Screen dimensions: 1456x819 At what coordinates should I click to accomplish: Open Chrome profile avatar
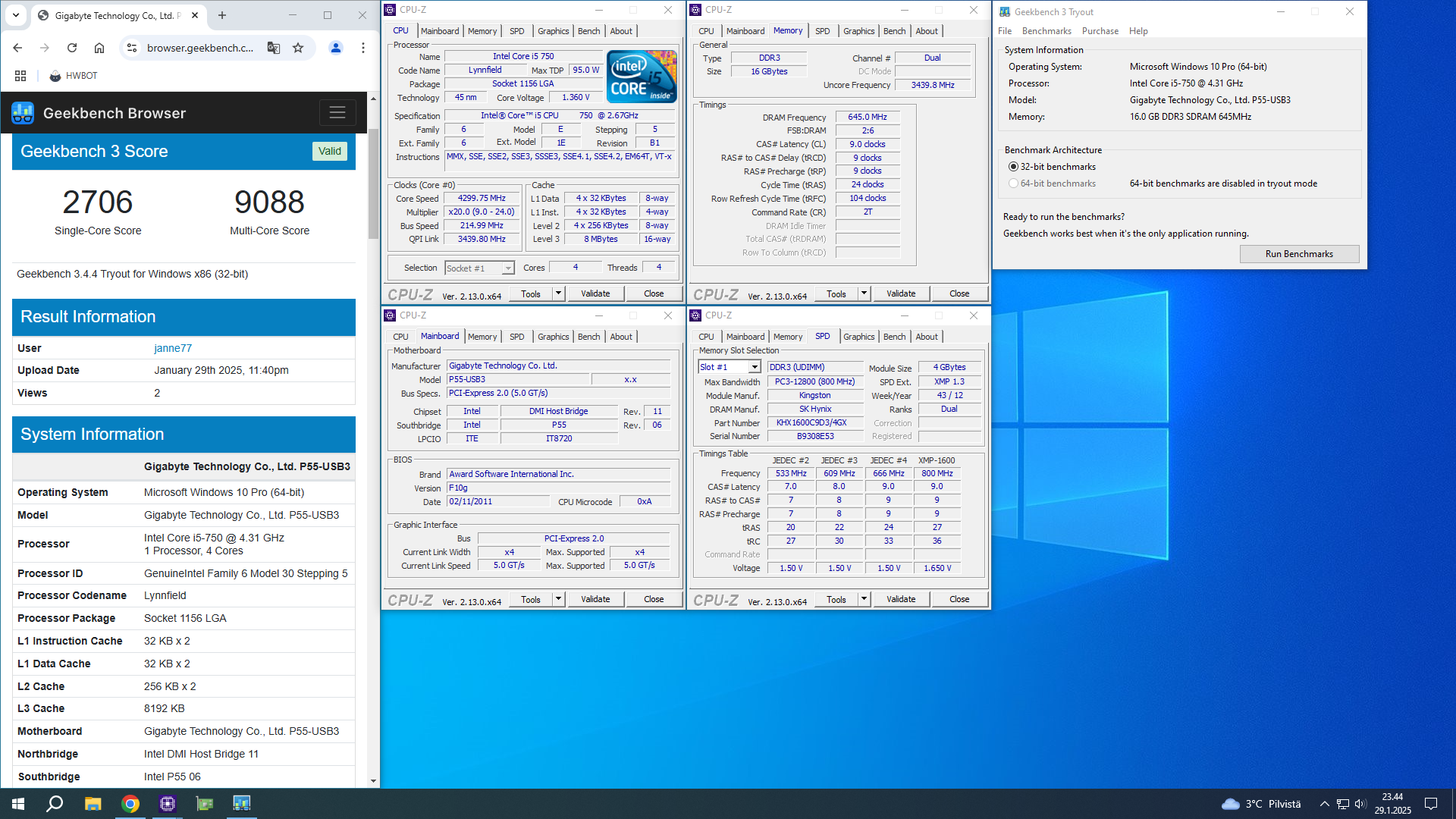[x=336, y=48]
